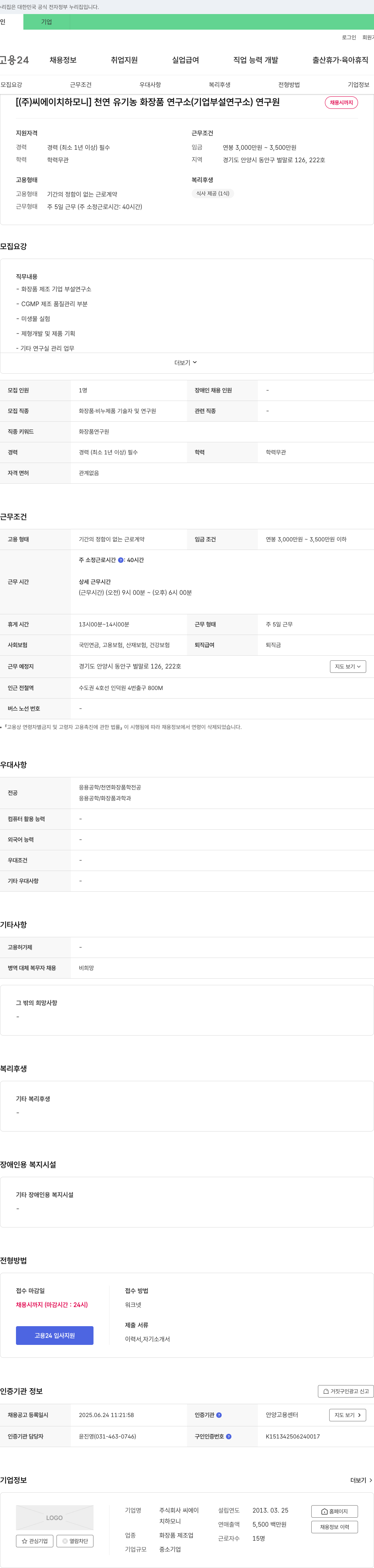The image size is (374, 1568).
Task: Click the 구인인증번호 info icon
Action: [229, 1436]
